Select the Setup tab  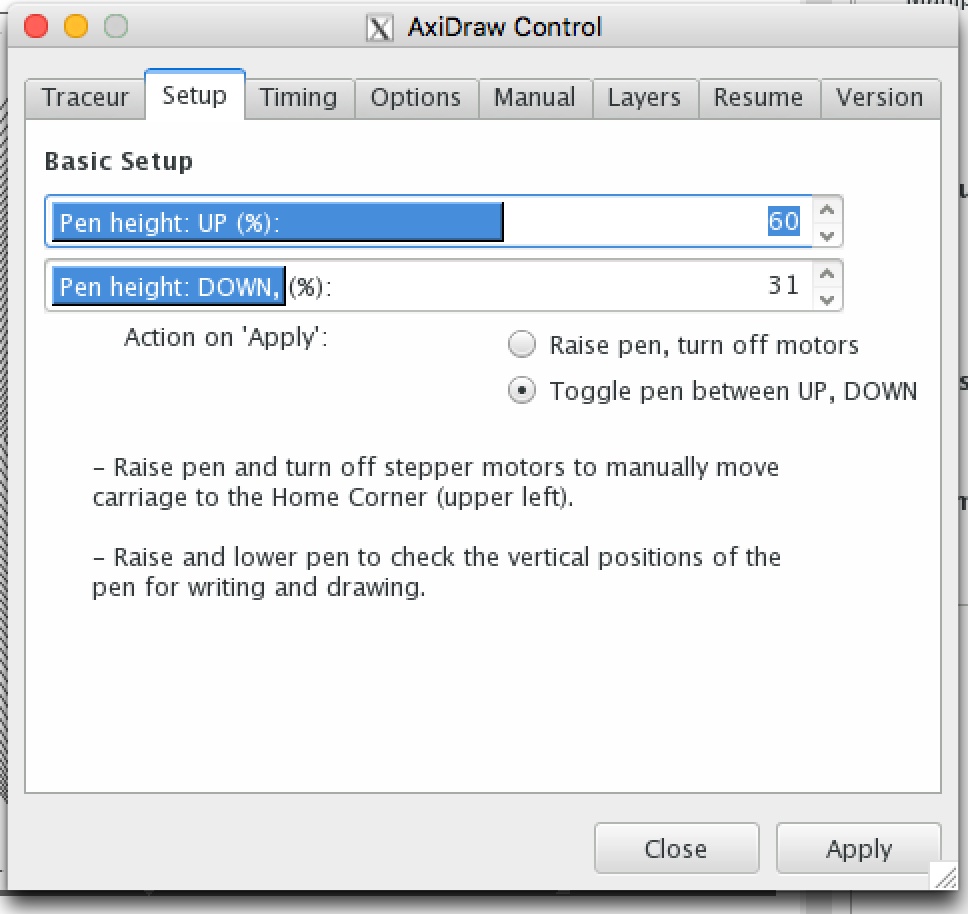(194, 95)
